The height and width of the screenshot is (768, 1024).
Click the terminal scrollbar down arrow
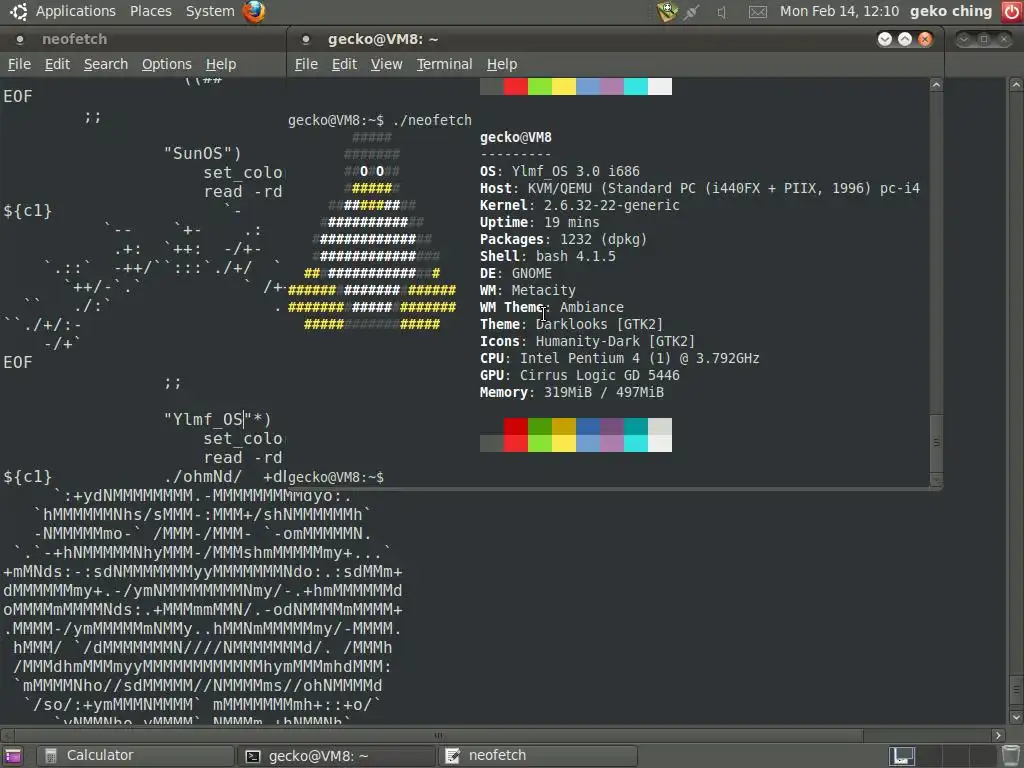coord(936,480)
